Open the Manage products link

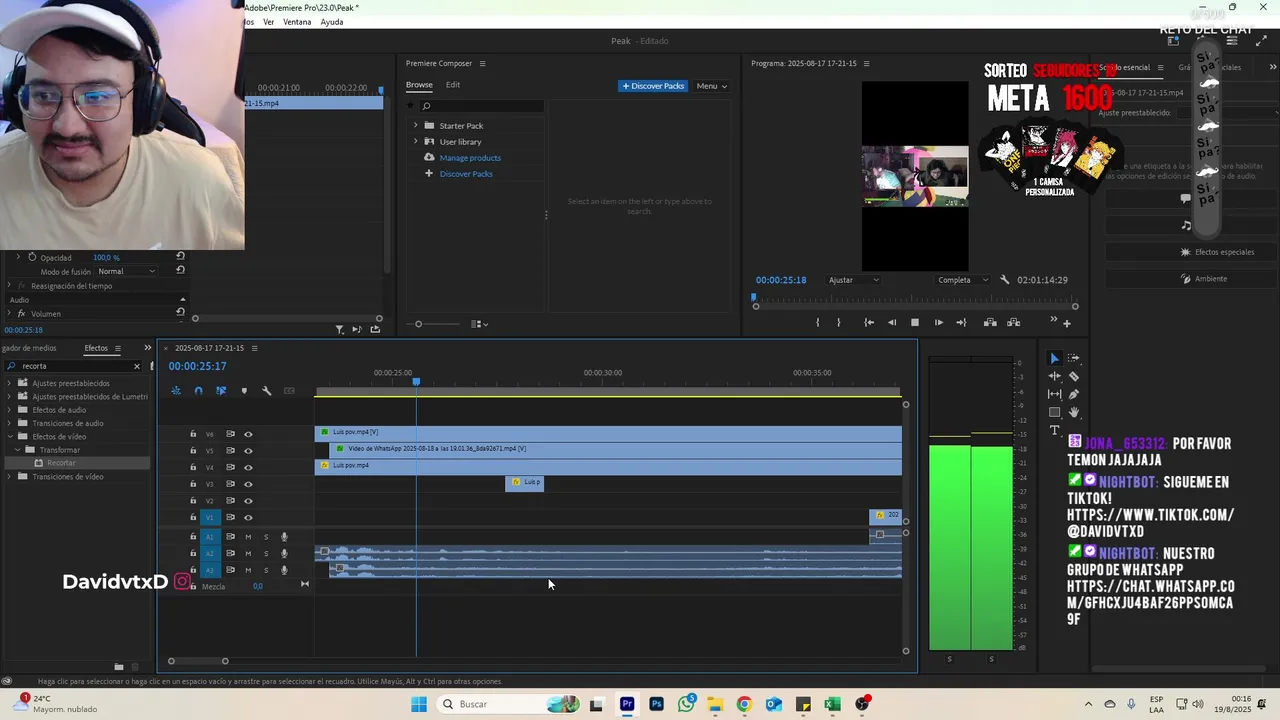470,158
